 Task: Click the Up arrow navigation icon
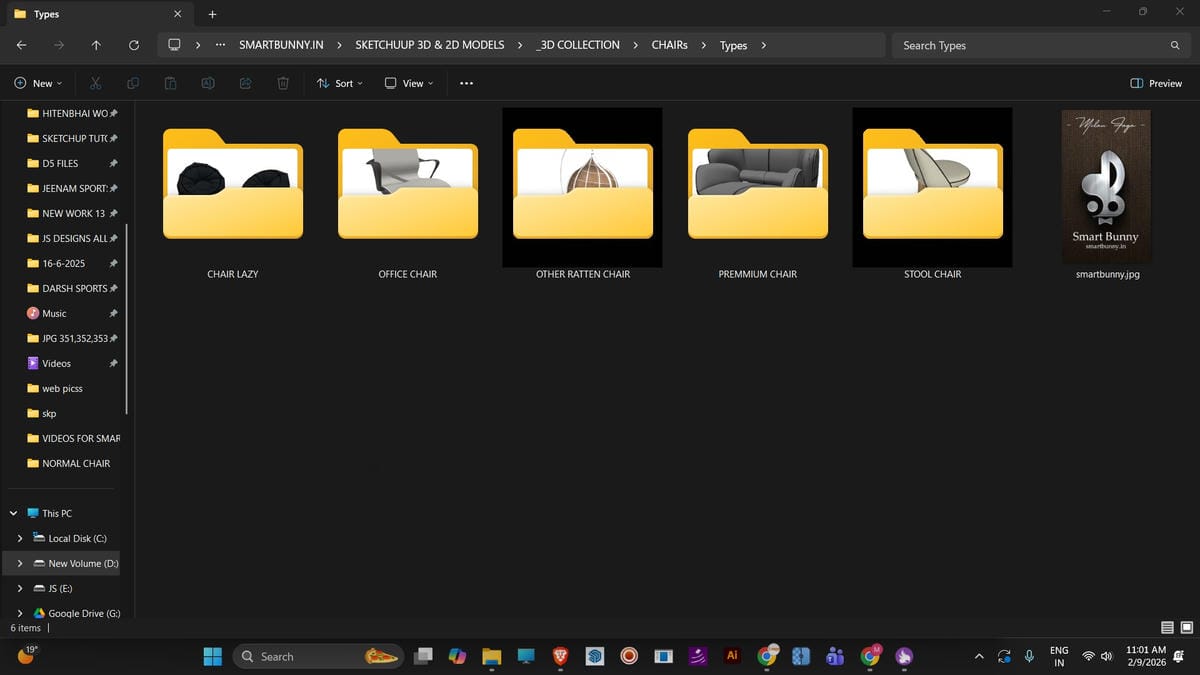(96, 45)
